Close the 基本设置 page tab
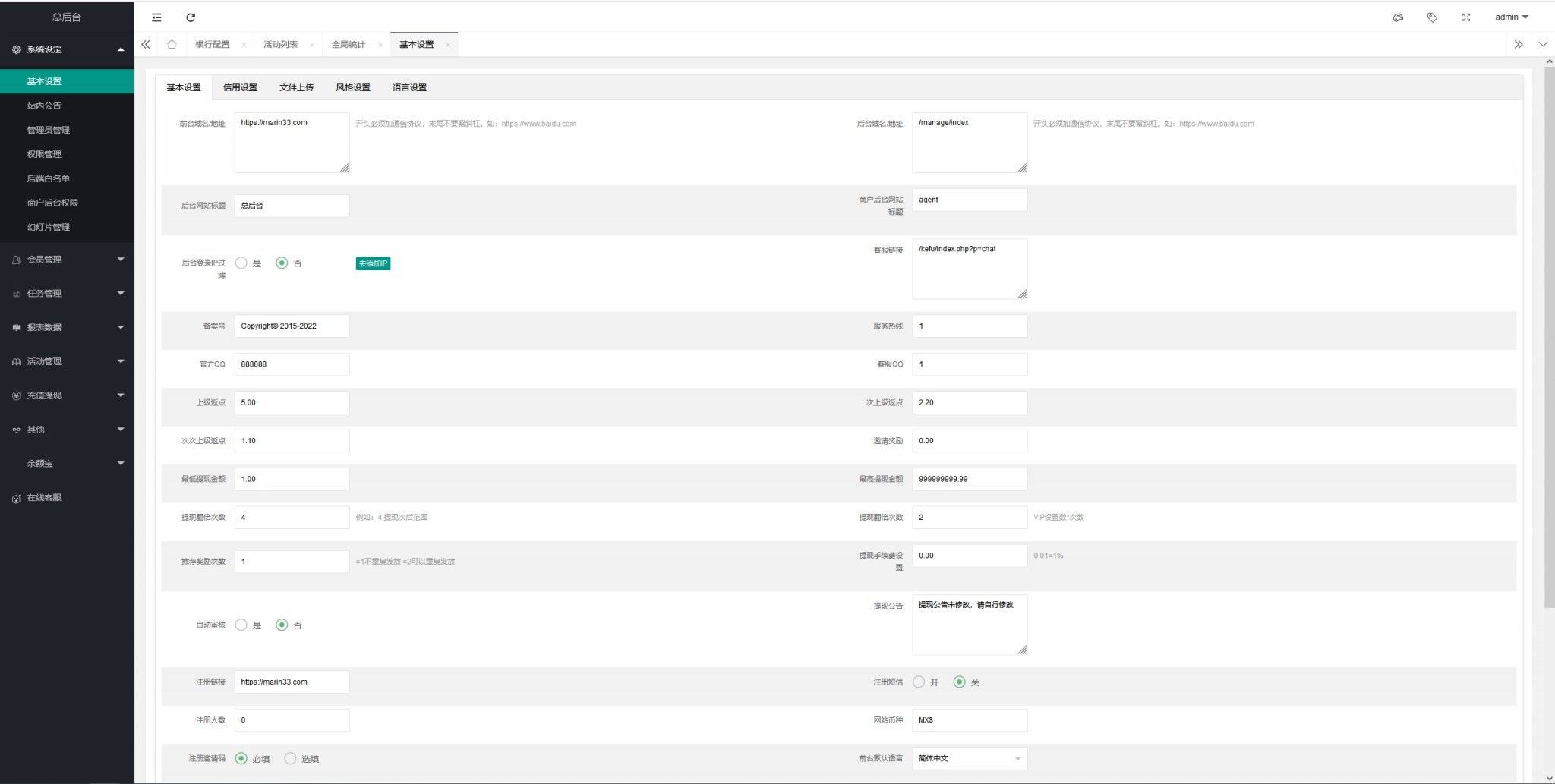 pos(448,45)
